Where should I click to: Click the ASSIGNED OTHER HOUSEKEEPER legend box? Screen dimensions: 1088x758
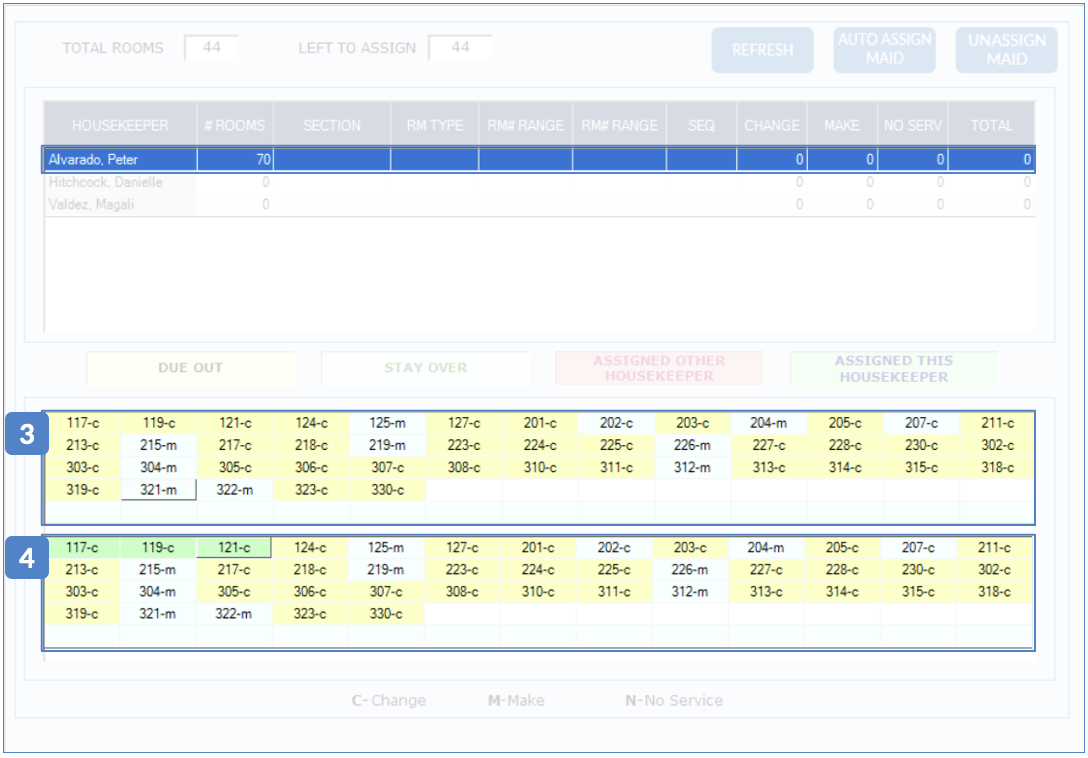659,368
